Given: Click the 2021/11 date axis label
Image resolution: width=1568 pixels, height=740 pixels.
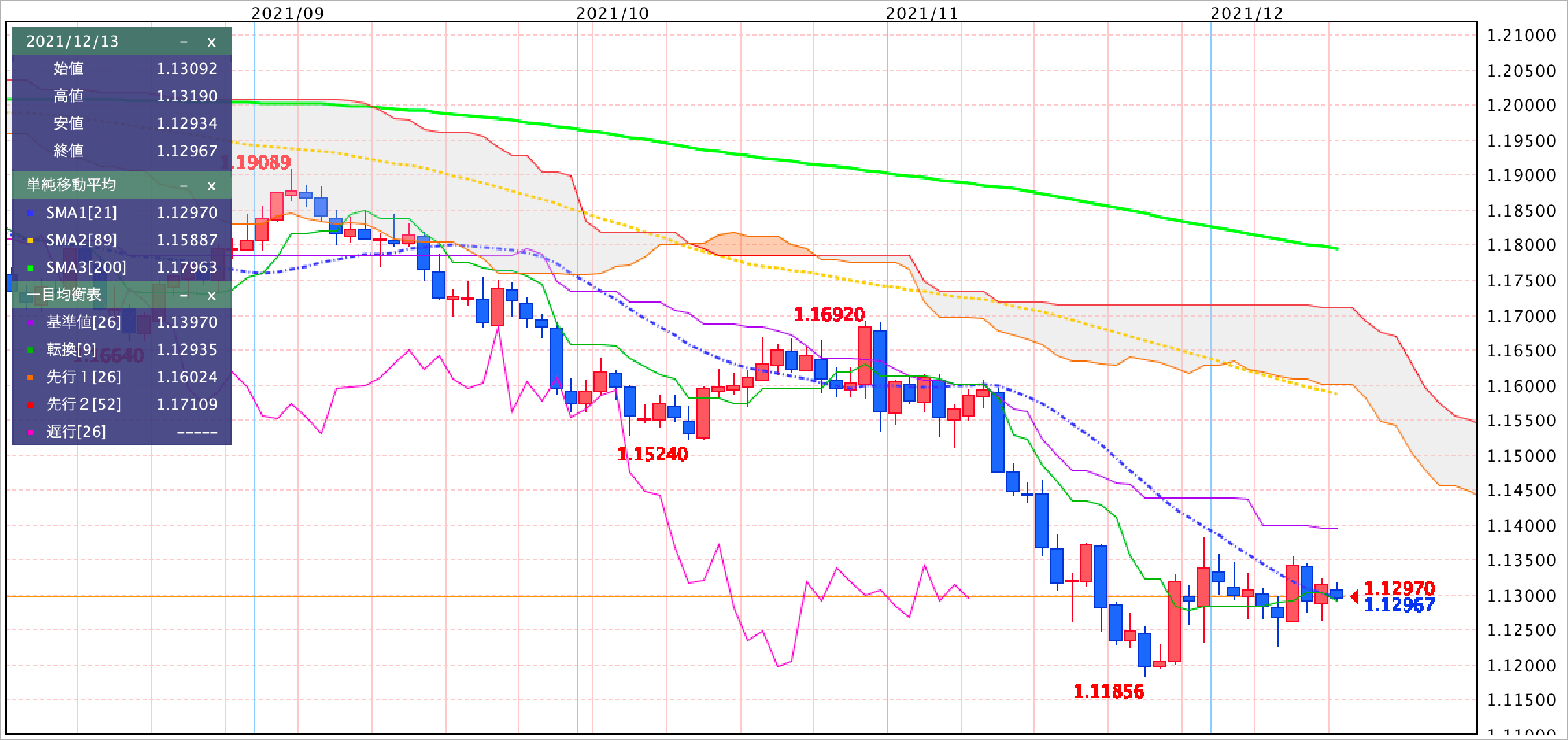Looking at the screenshot, I should coord(922,13).
